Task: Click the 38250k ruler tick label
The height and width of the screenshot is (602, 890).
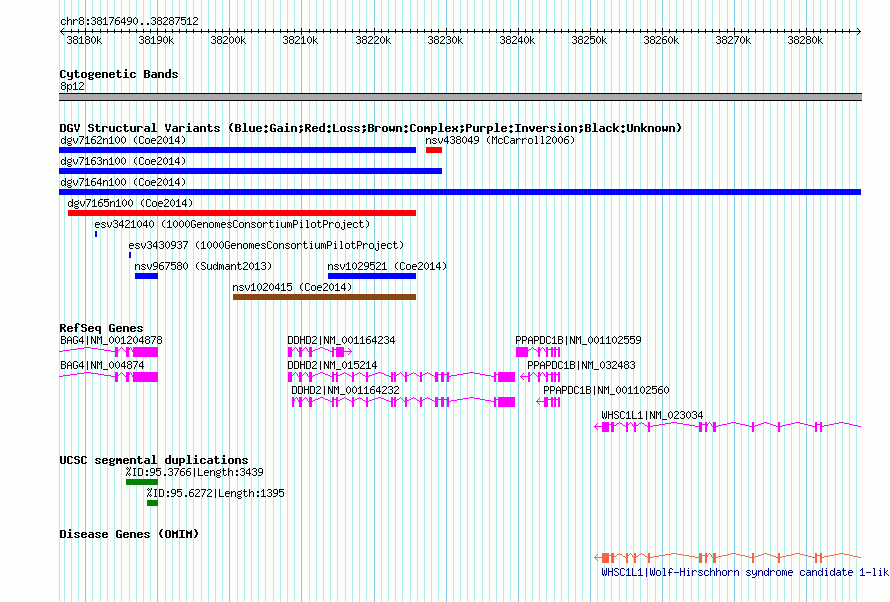Action: point(589,40)
